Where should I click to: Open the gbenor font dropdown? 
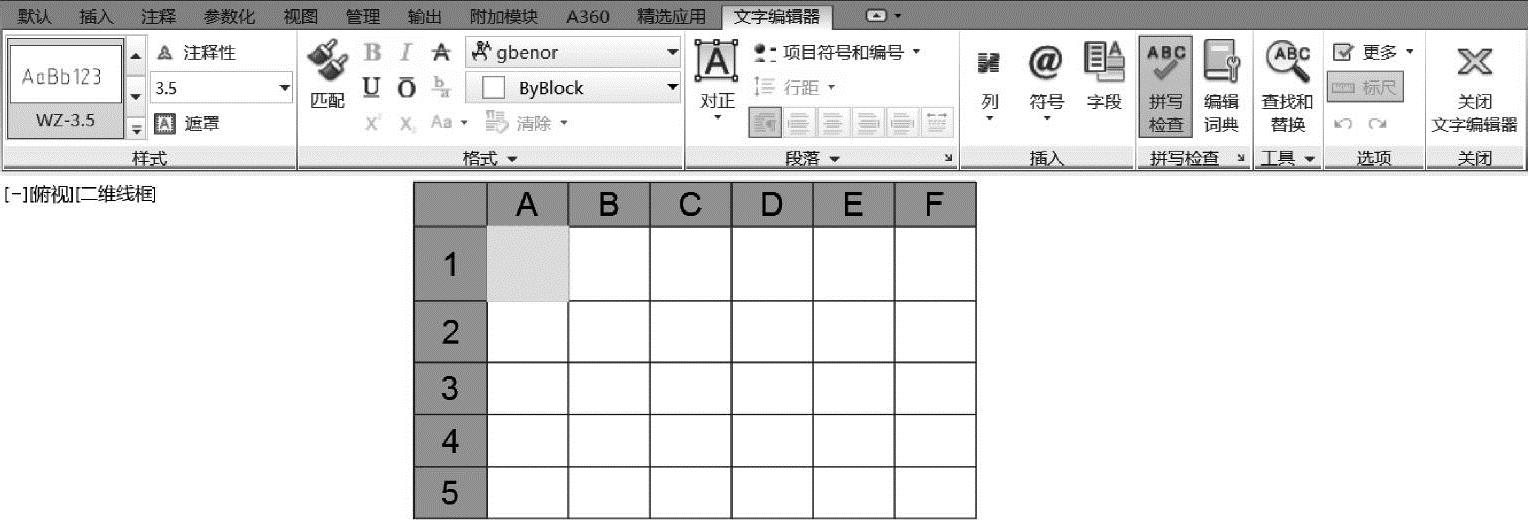[573, 52]
